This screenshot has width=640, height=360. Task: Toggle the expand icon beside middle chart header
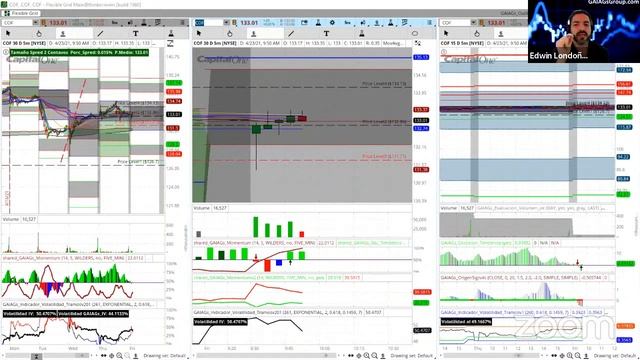[418, 43]
